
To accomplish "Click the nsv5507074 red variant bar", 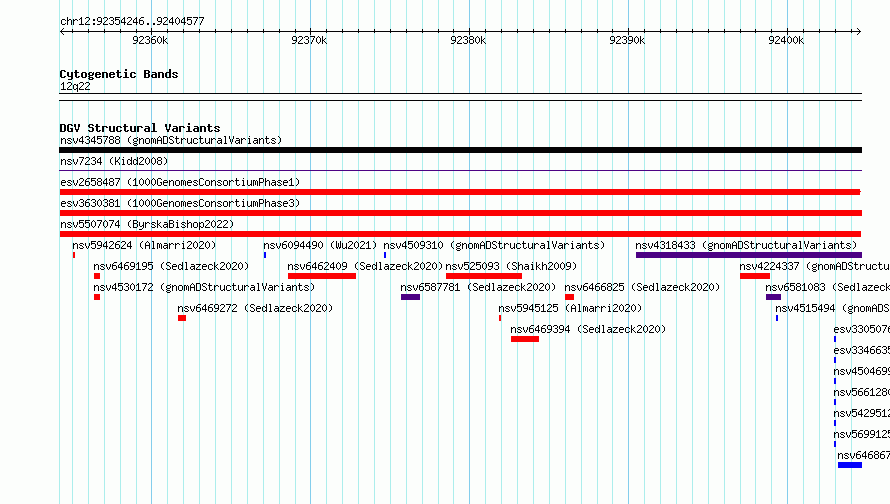I will [460, 234].
